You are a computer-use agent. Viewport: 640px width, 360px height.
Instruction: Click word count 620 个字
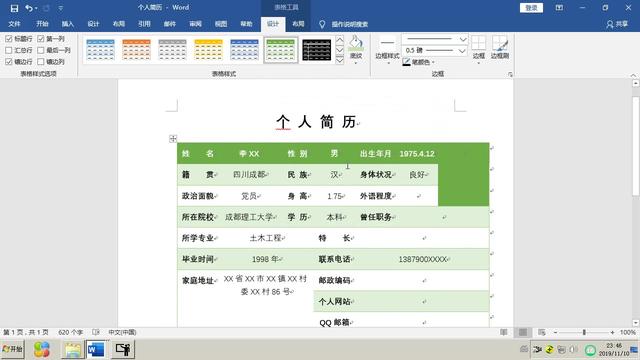click(x=71, y=332)
